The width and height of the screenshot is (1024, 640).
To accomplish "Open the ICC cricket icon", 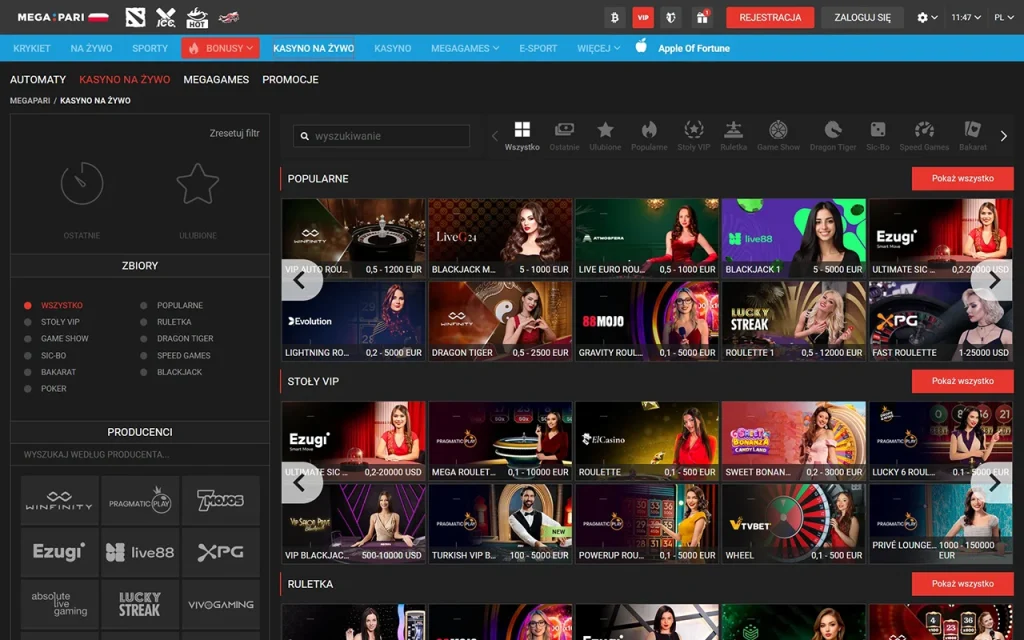I will [x=166, y=17].
